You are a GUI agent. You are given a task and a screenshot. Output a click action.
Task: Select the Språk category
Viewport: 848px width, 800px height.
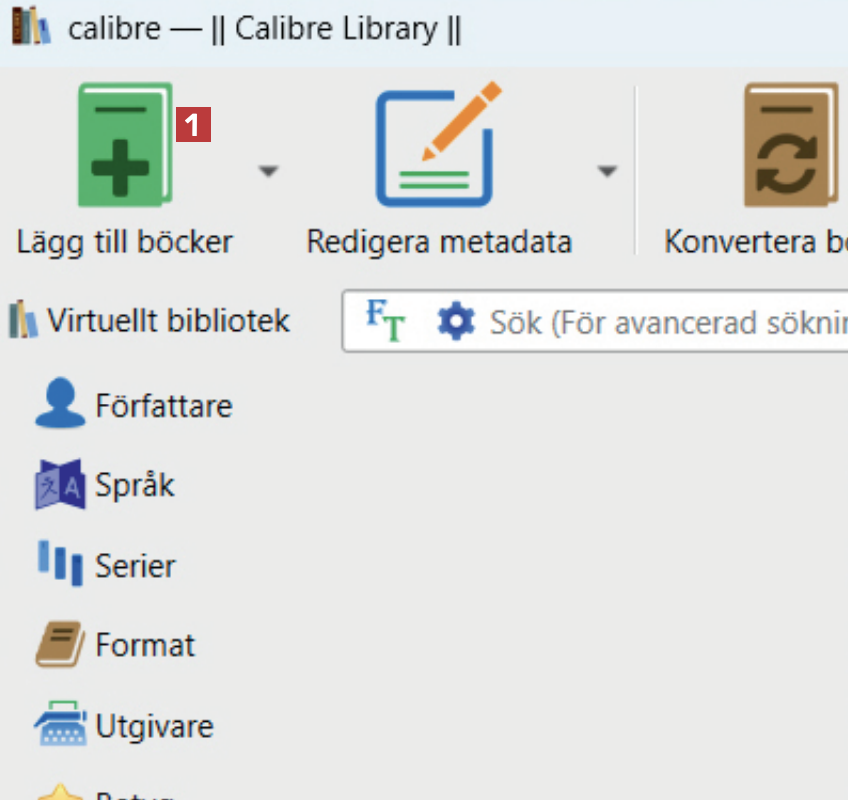pos(135,486)
